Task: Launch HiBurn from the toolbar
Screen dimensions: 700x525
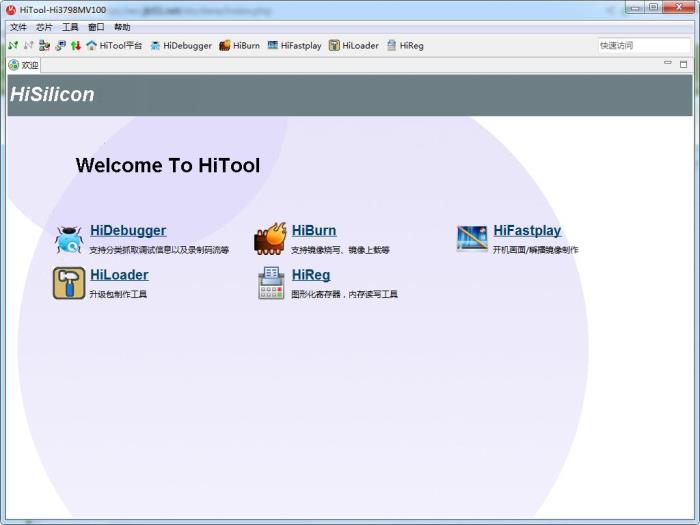Action: pyautogui.click(x=239, y=45)
